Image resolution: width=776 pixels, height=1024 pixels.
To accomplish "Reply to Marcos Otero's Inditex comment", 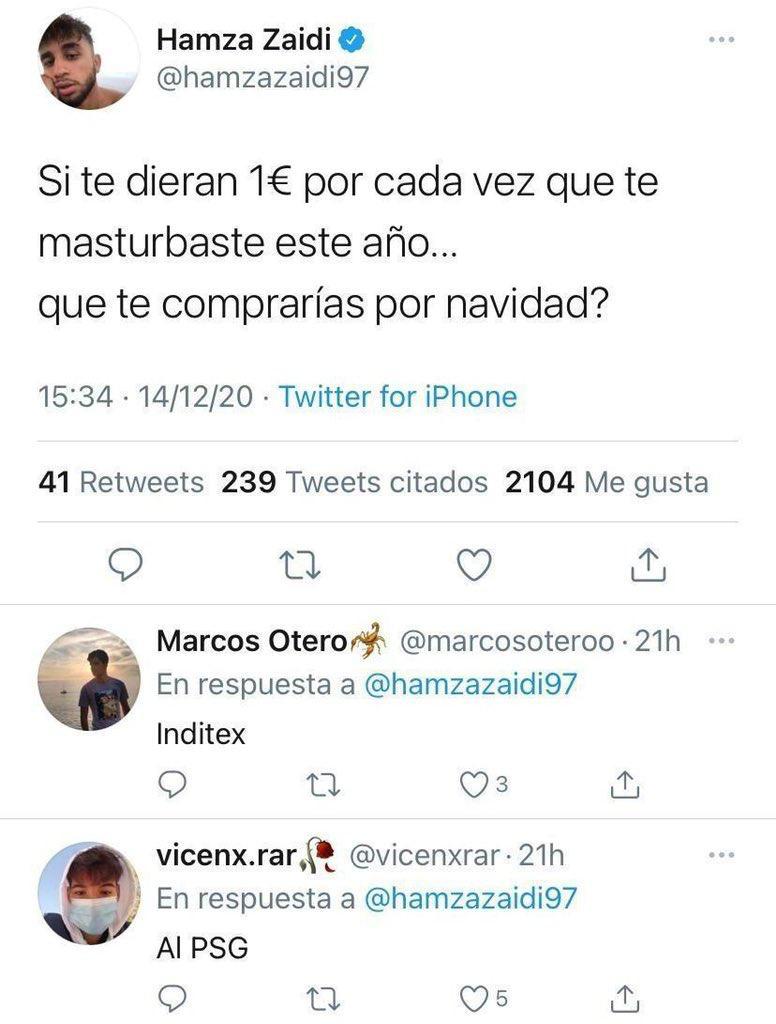I will (172, 784).
